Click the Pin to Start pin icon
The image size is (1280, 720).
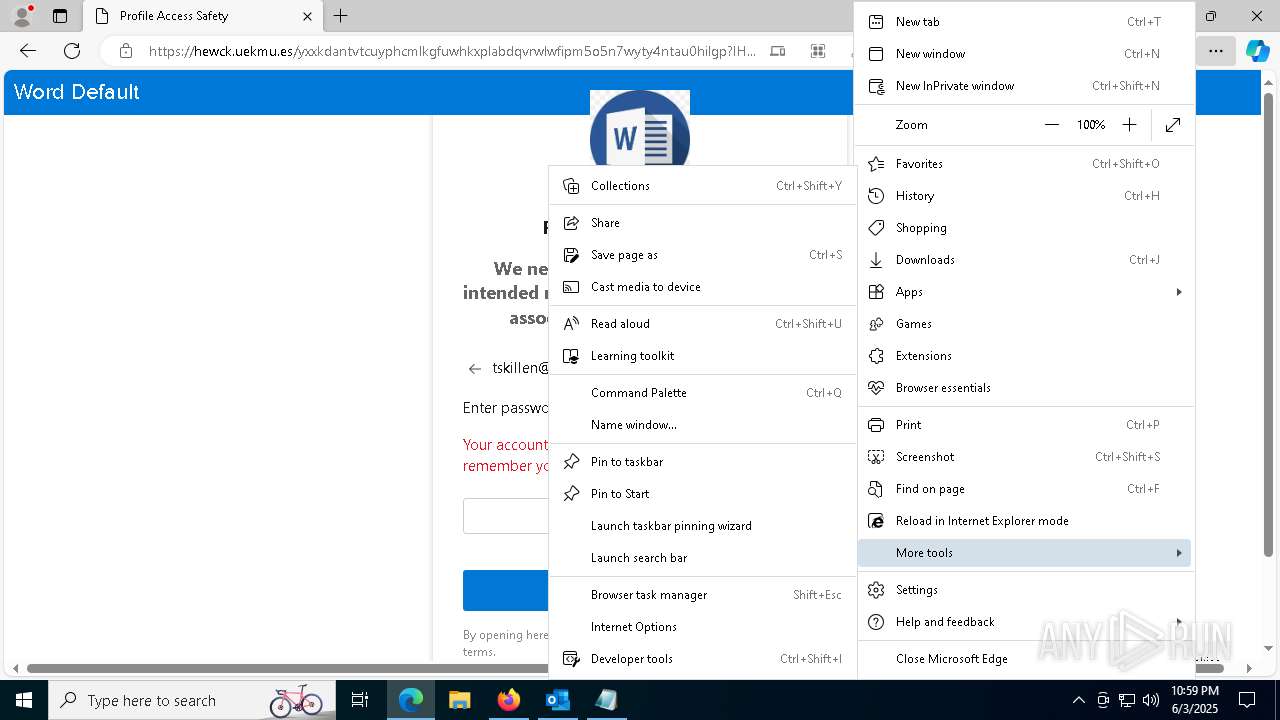coord(571,494)
